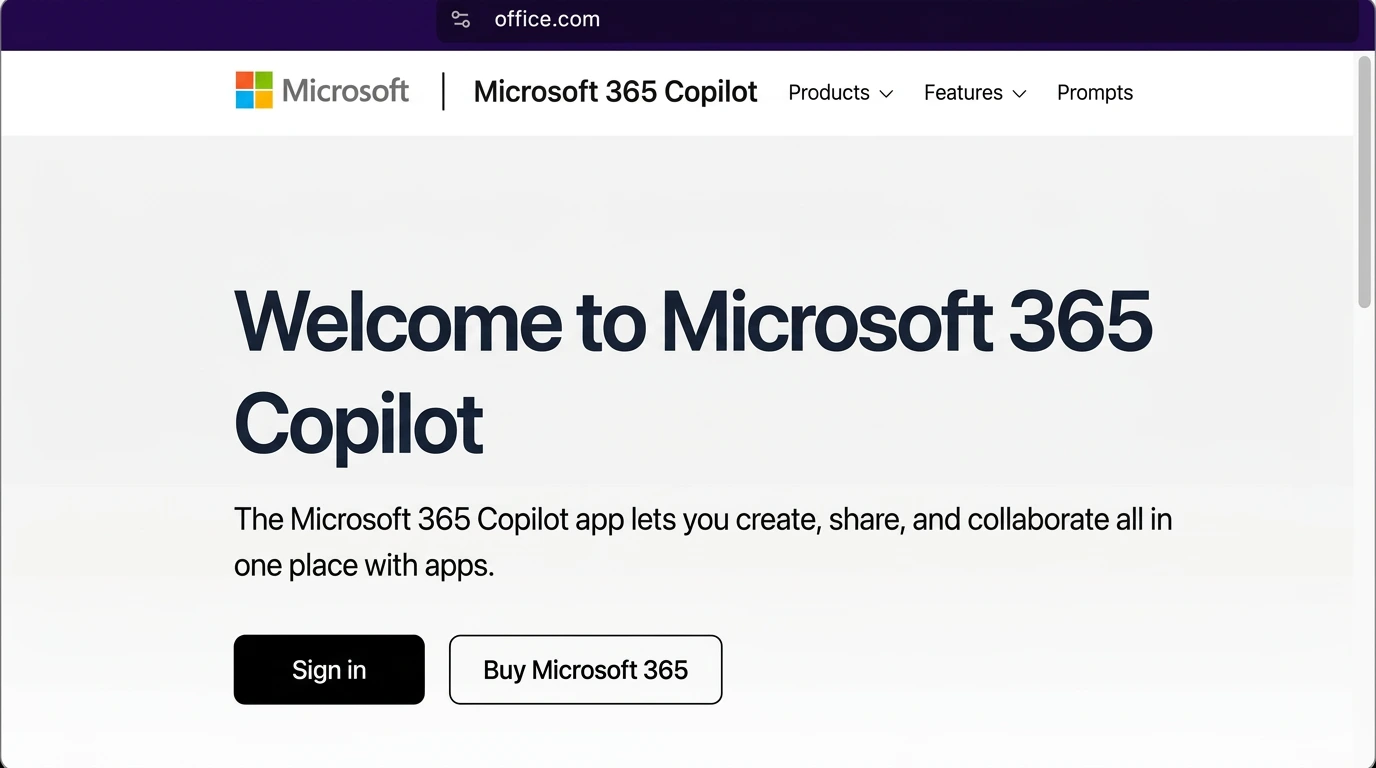1376x768 pixels.
Task: Click the Microsoft wordmark text
Action: [x=345, y=91]
